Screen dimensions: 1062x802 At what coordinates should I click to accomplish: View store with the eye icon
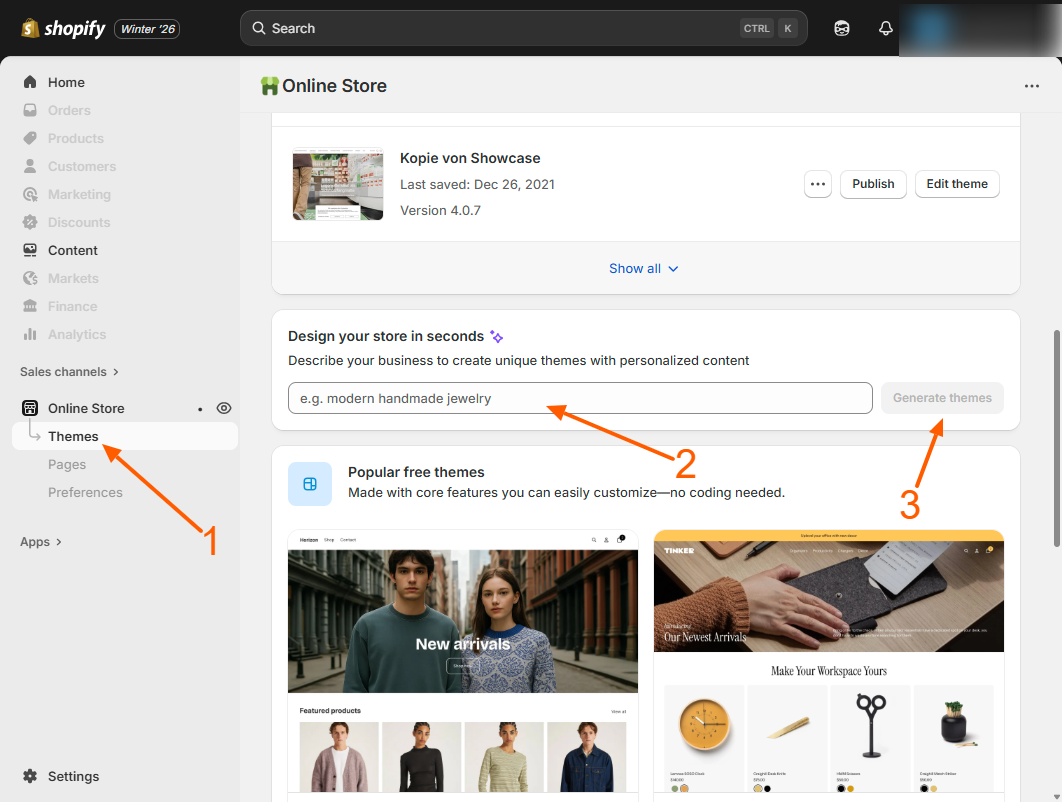coord(224,408)
